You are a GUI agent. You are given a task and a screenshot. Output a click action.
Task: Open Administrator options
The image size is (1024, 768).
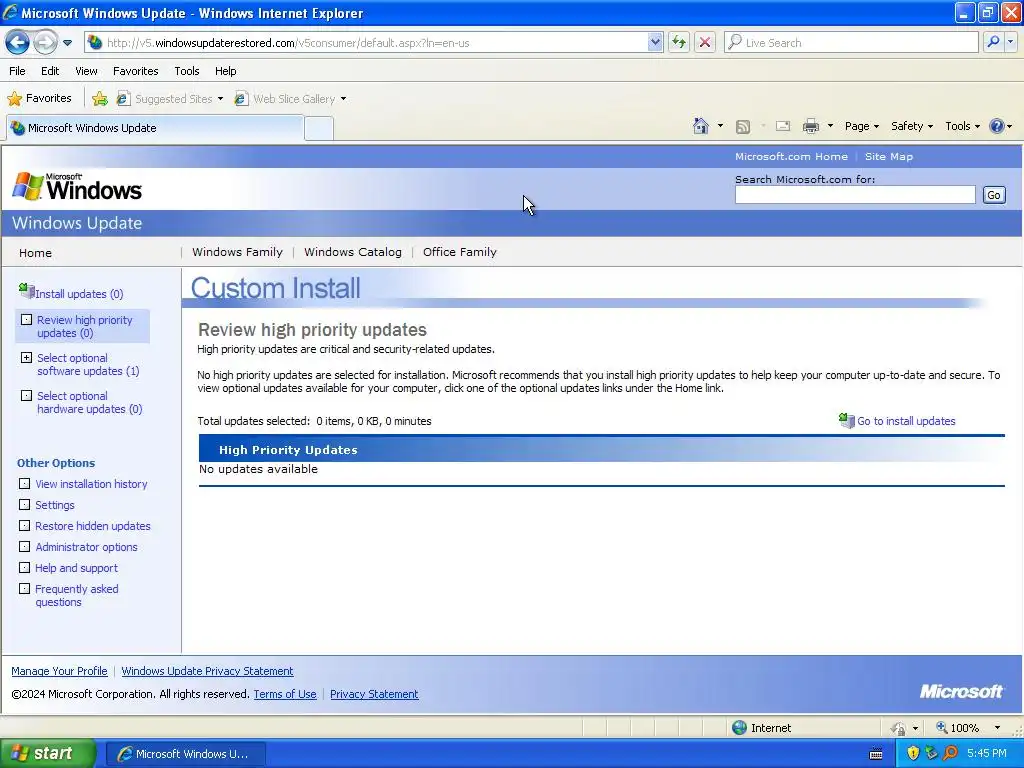point(86,547)
